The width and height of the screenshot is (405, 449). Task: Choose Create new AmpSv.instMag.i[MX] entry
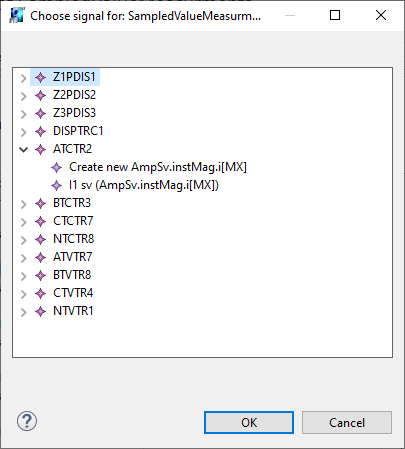(x=158, y=167)
